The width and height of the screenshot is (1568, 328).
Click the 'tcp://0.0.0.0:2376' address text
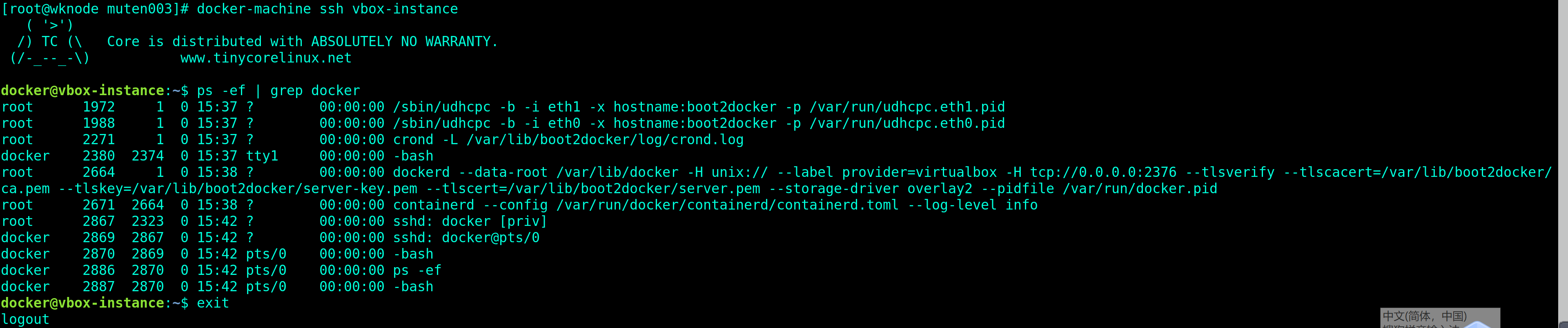point(1102,172)
